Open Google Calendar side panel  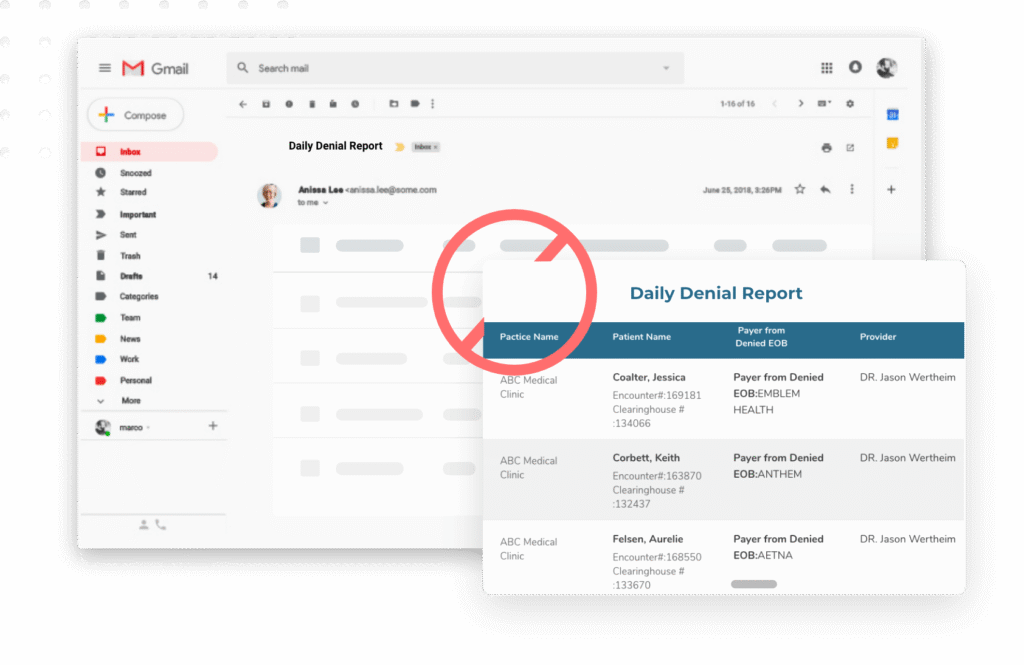[x=892, y=115]
